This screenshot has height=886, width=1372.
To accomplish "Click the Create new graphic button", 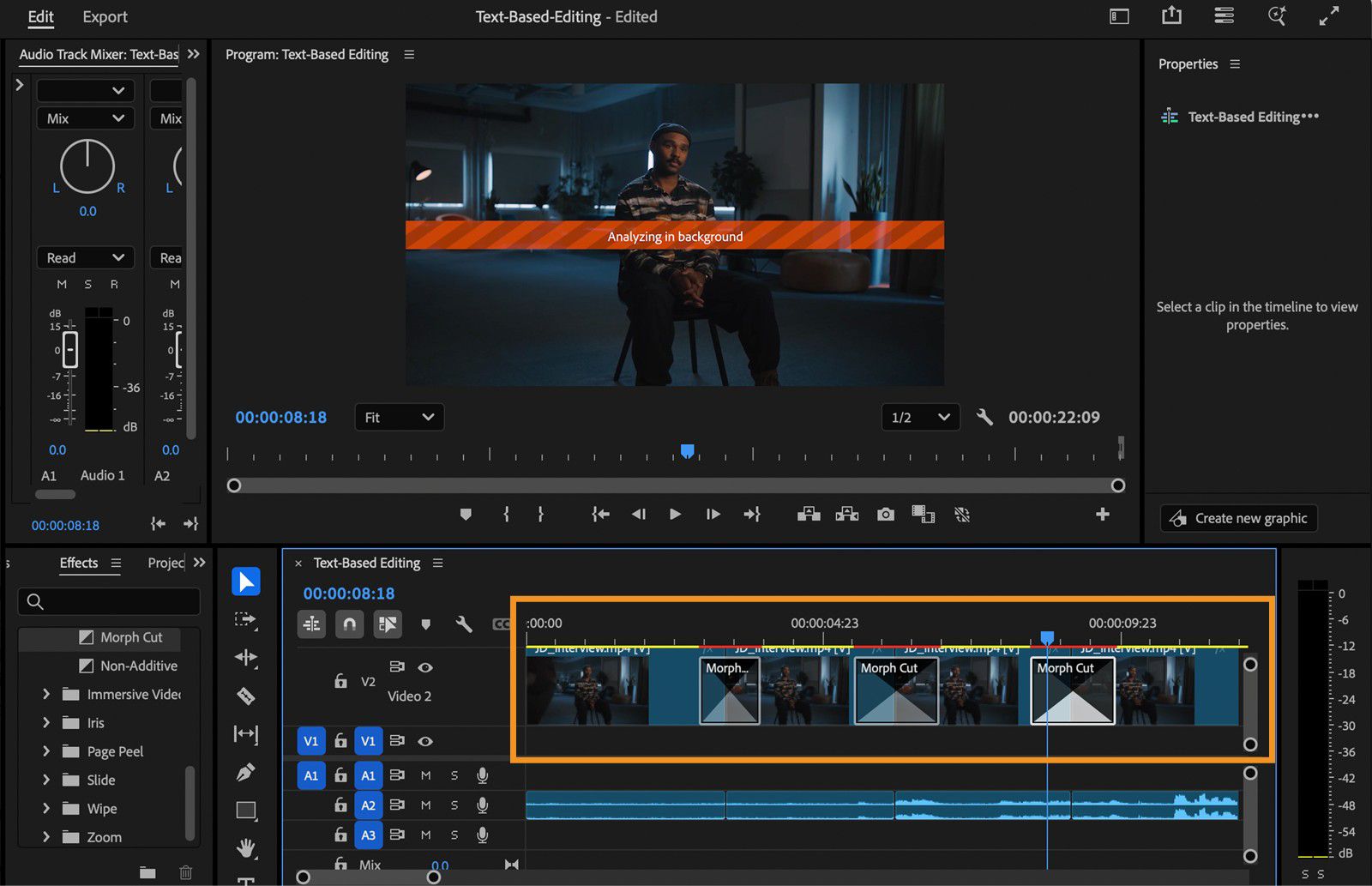I will point(1237,518).
